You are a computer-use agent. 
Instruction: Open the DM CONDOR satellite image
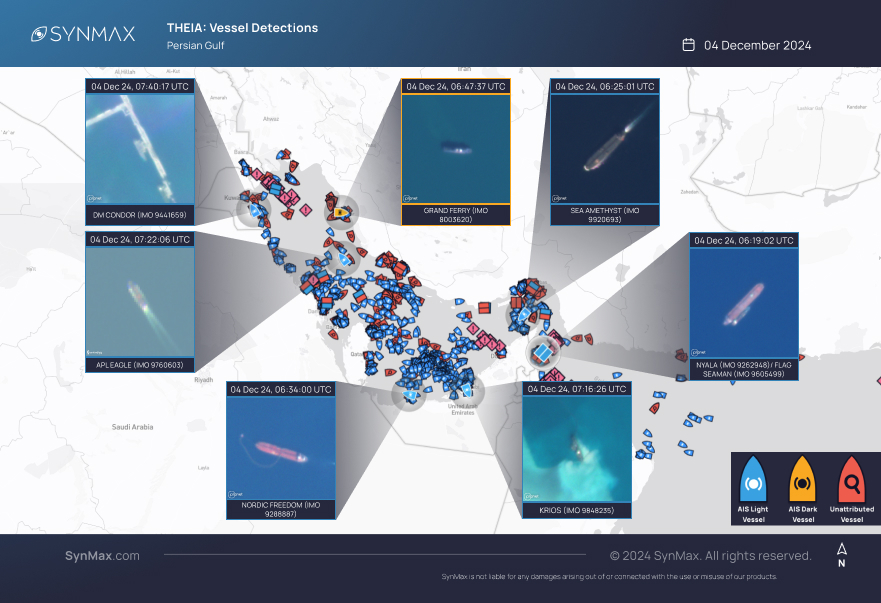pyautogui.click(x=140, y=148)
